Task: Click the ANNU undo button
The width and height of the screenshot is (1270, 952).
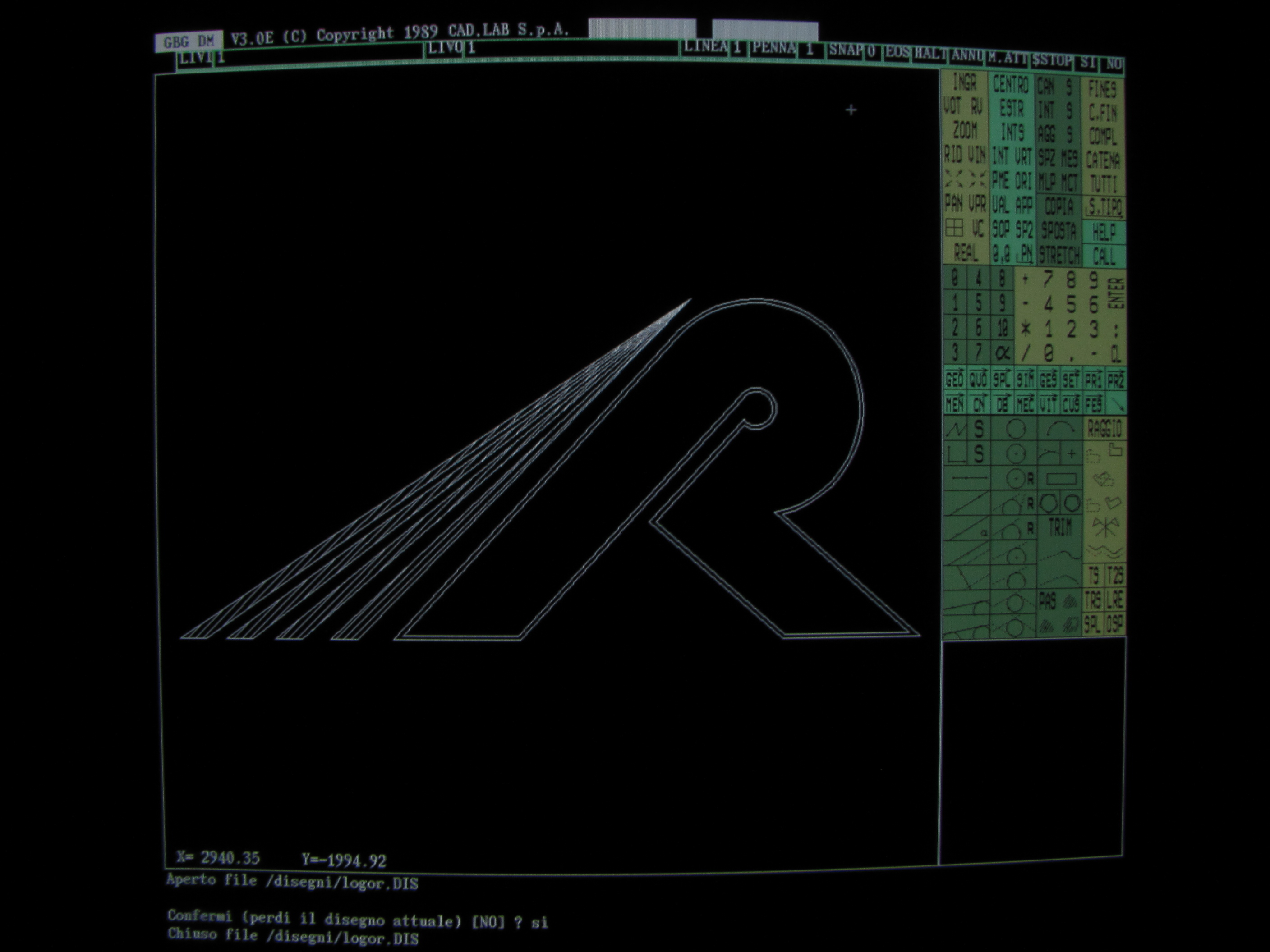Action: [x=967, y=56]
